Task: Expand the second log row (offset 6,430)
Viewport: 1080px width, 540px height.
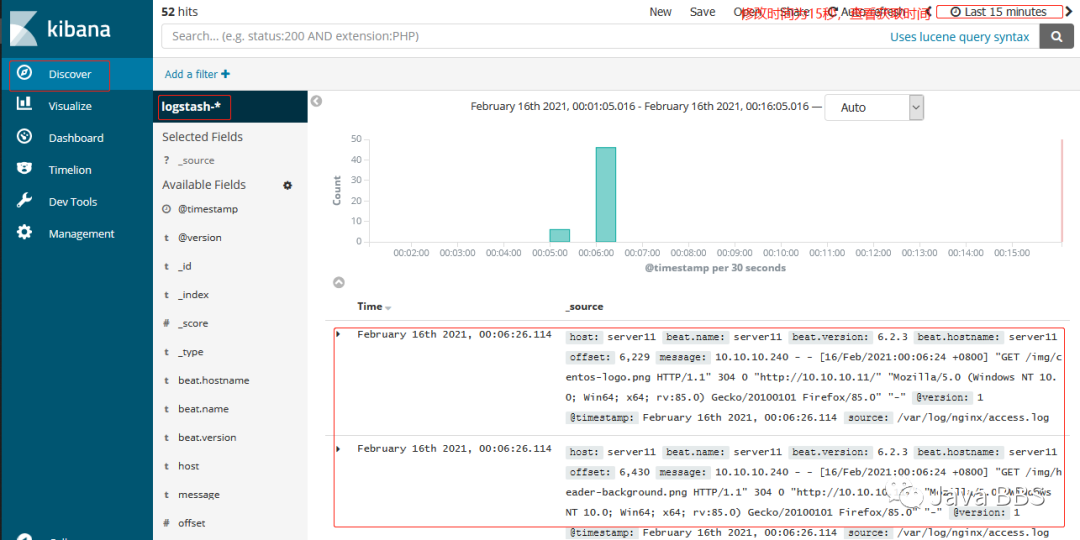Action: [x=338, y=449]
